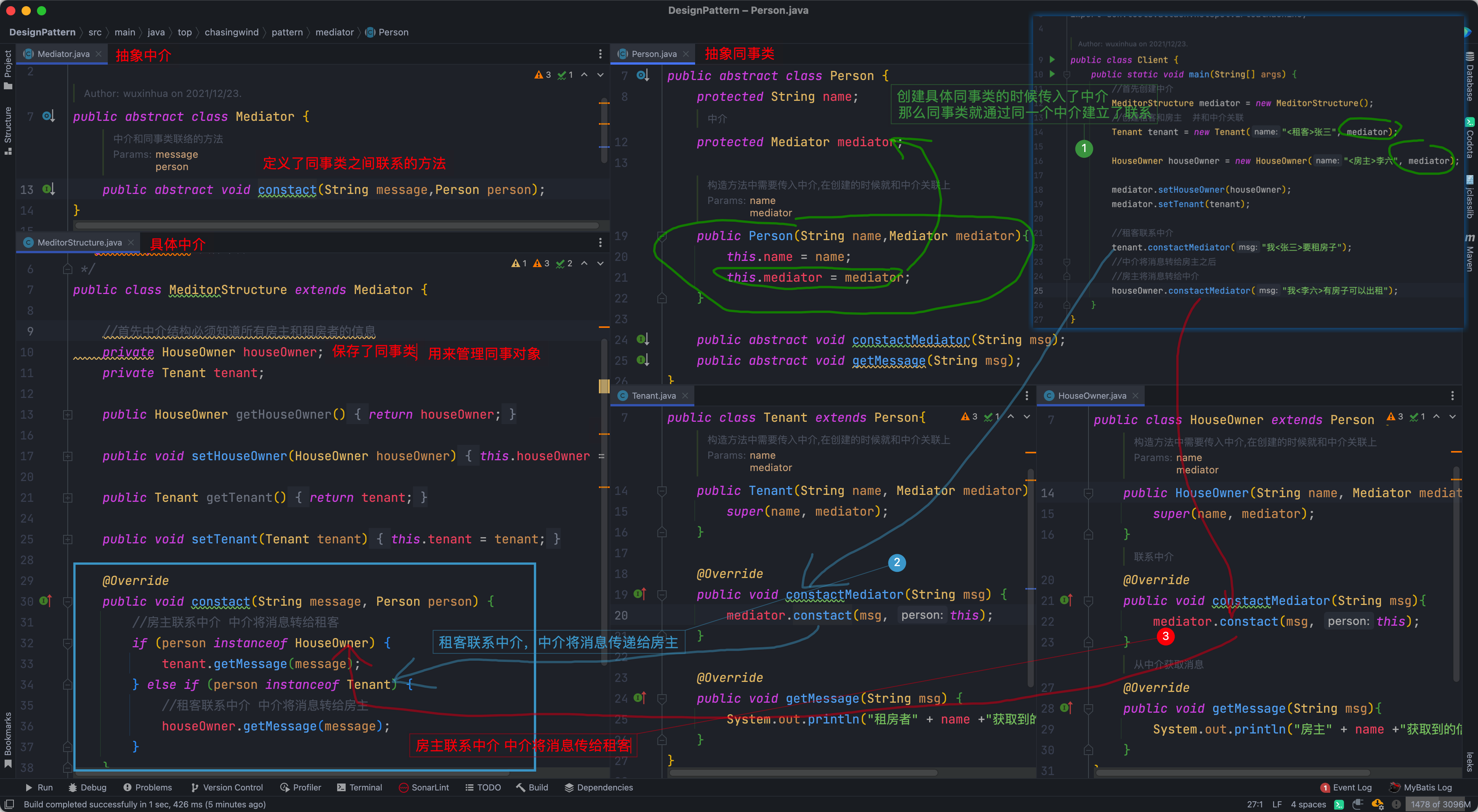Open tool windows quick-access icon at bottom-left corner
The height and width of the screenshot is (812, 1478).
coord(9,804)
